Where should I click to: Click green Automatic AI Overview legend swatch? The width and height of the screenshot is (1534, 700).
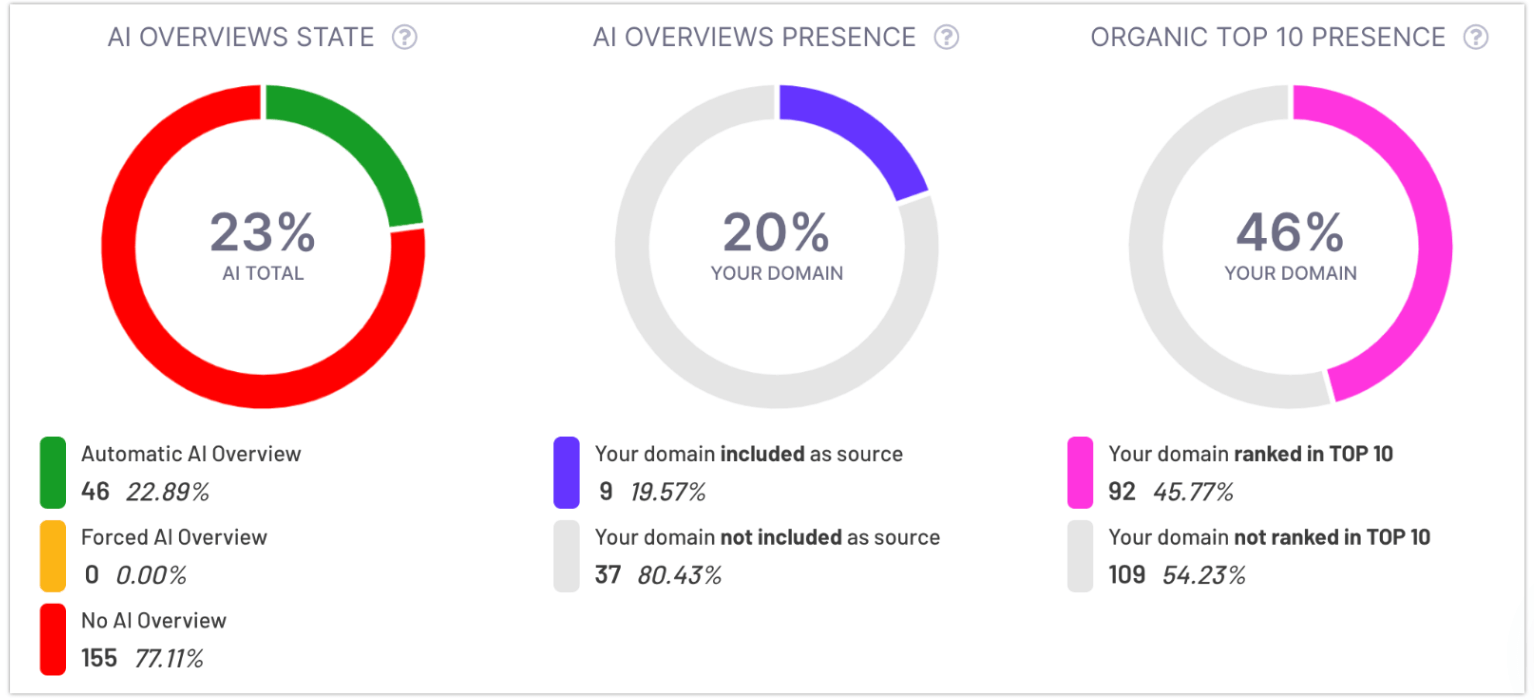[53, 472]
